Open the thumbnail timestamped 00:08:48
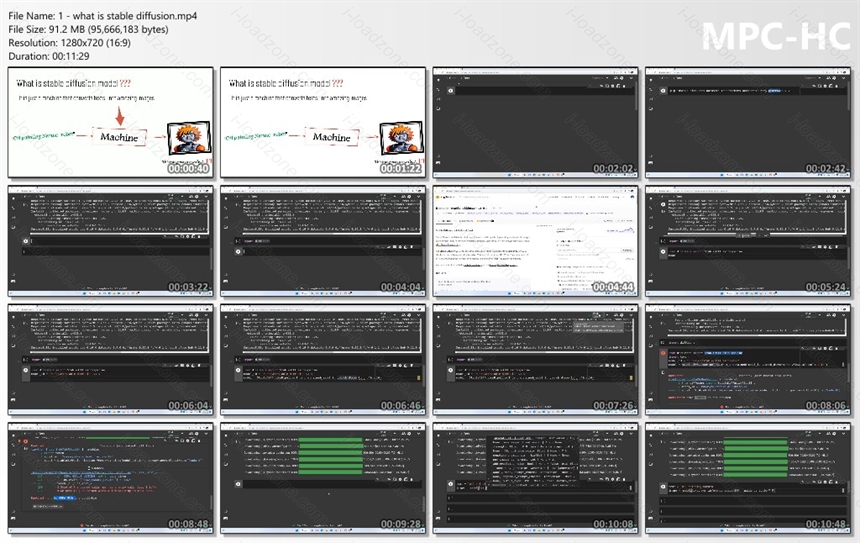The image size is (860, 543). click(x=110, y=478)
